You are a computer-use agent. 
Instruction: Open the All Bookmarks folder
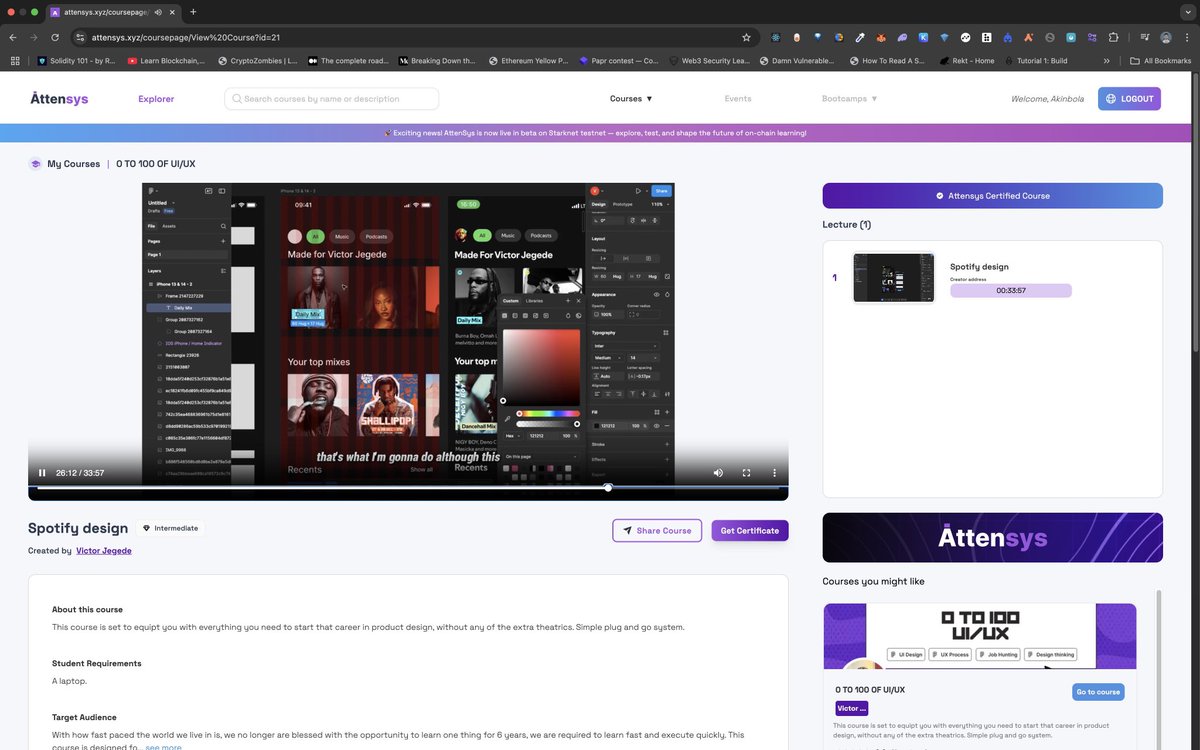tap(1161, 61)
